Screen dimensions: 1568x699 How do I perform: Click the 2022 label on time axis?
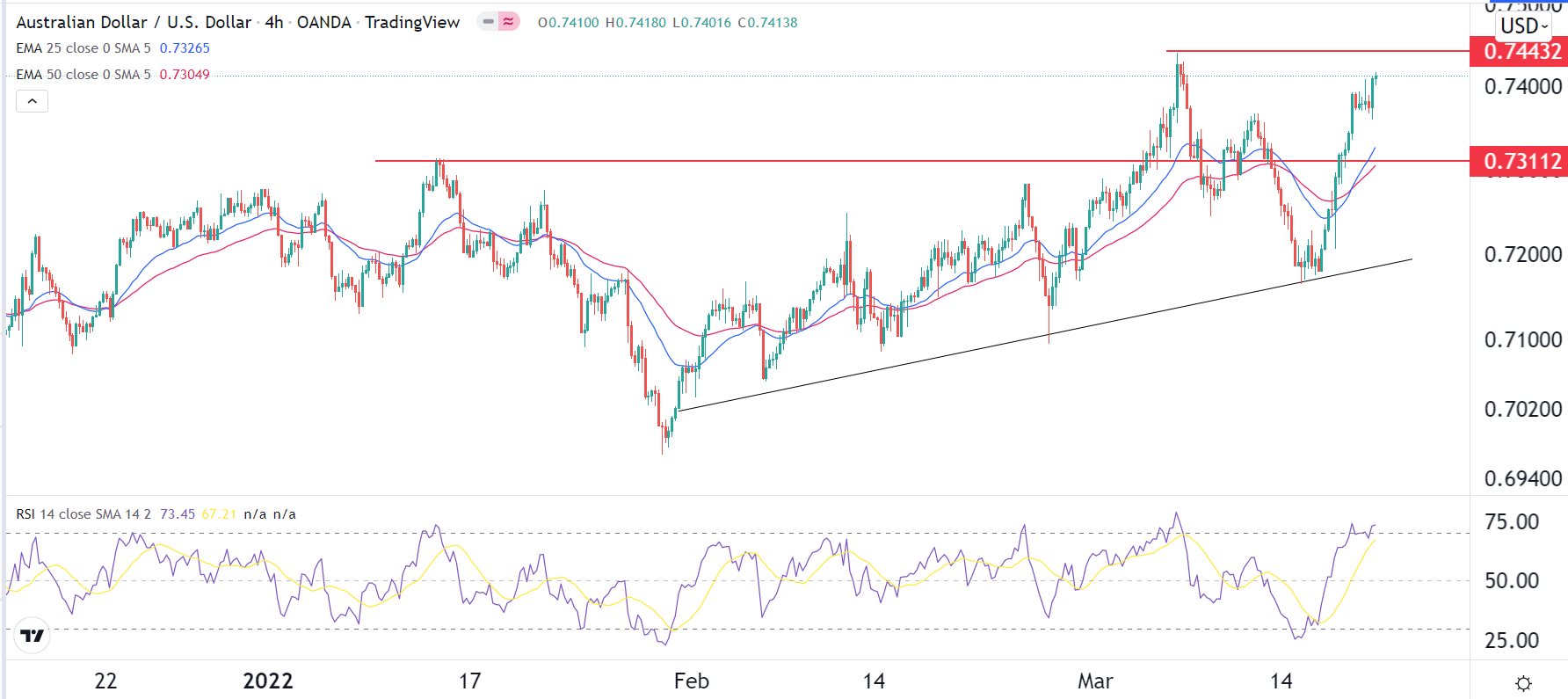click(x=268, y=681)
